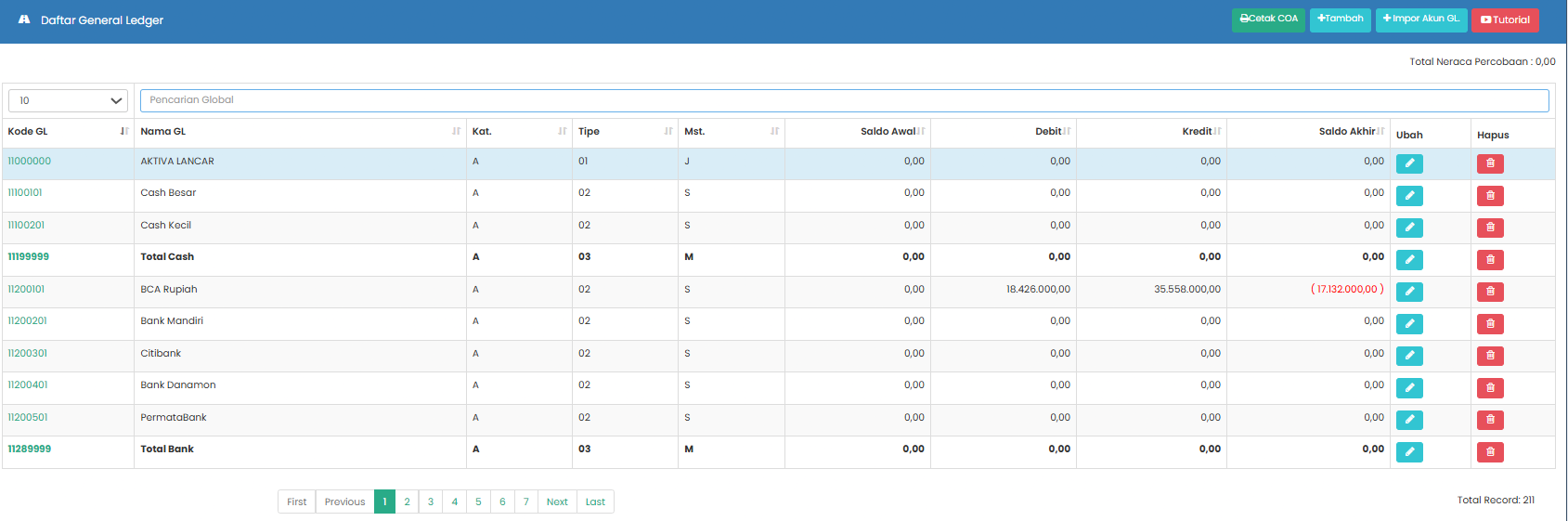This screenshot has width=1568, height=521.
Task: Delete the Bank Mandiri account
Action: pyautogui.click(x=1490, y=324)
